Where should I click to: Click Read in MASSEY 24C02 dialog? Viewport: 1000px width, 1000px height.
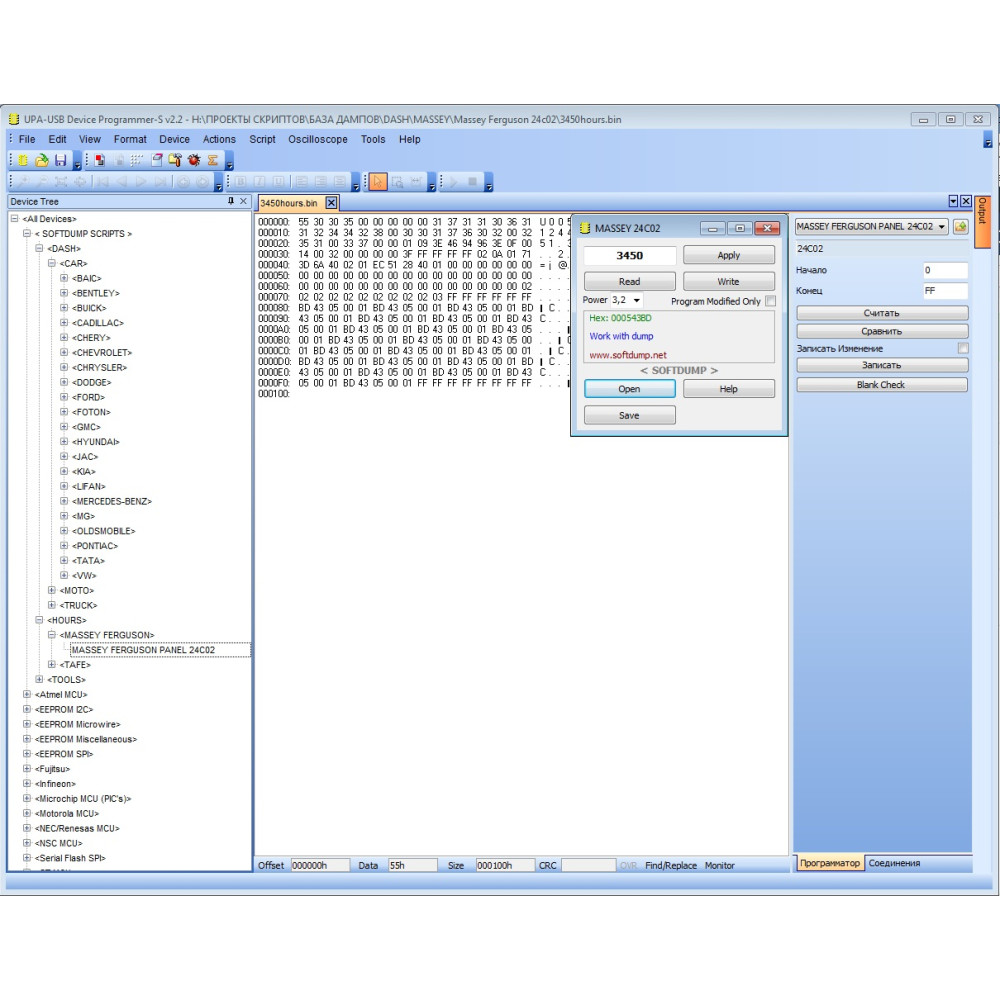[x=629, y=281]
